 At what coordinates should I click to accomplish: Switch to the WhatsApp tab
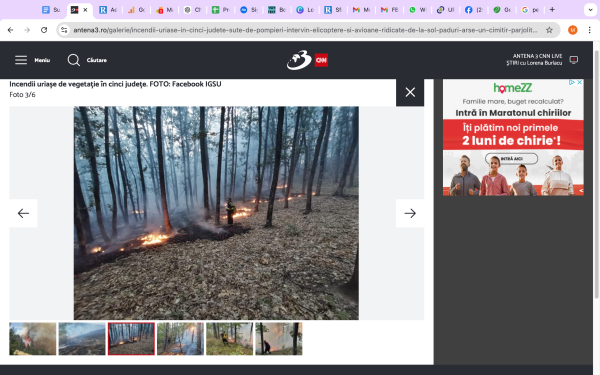tap(417, 10)
